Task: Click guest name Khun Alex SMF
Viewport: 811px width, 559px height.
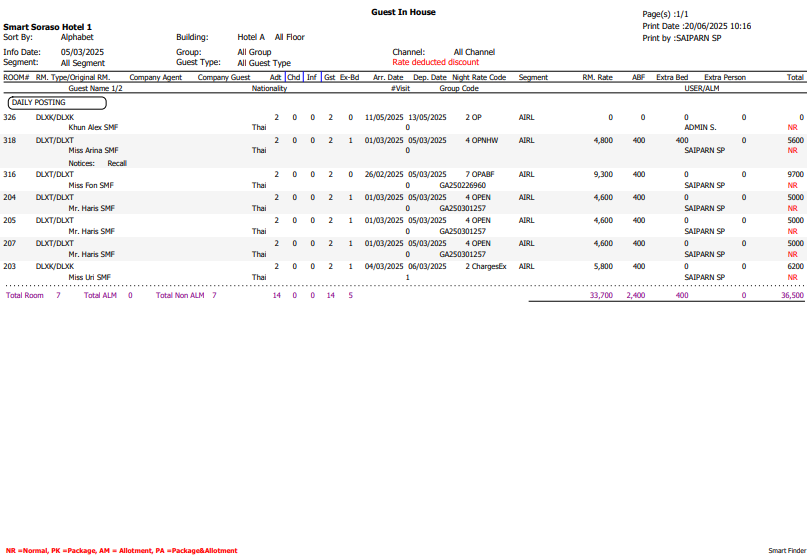Action: [93, 128]
